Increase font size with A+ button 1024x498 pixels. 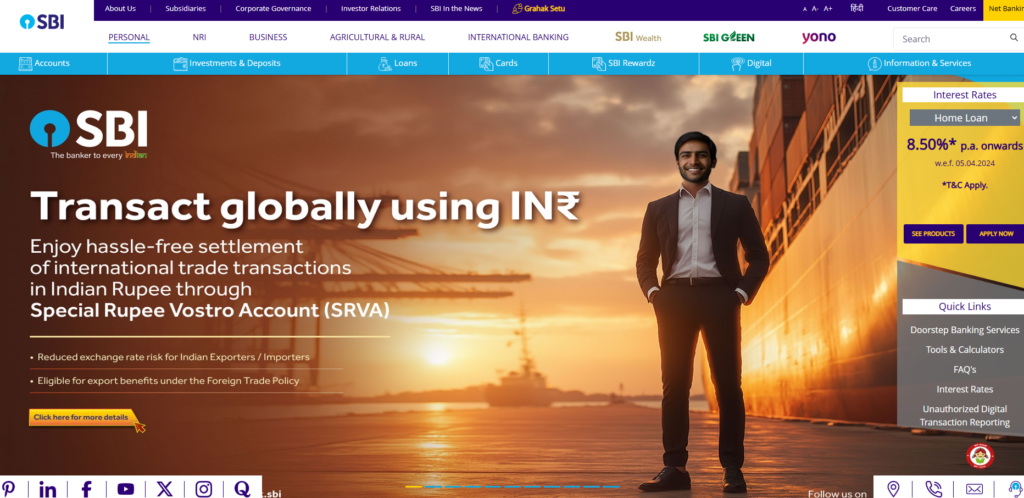(x=828, y=9)
